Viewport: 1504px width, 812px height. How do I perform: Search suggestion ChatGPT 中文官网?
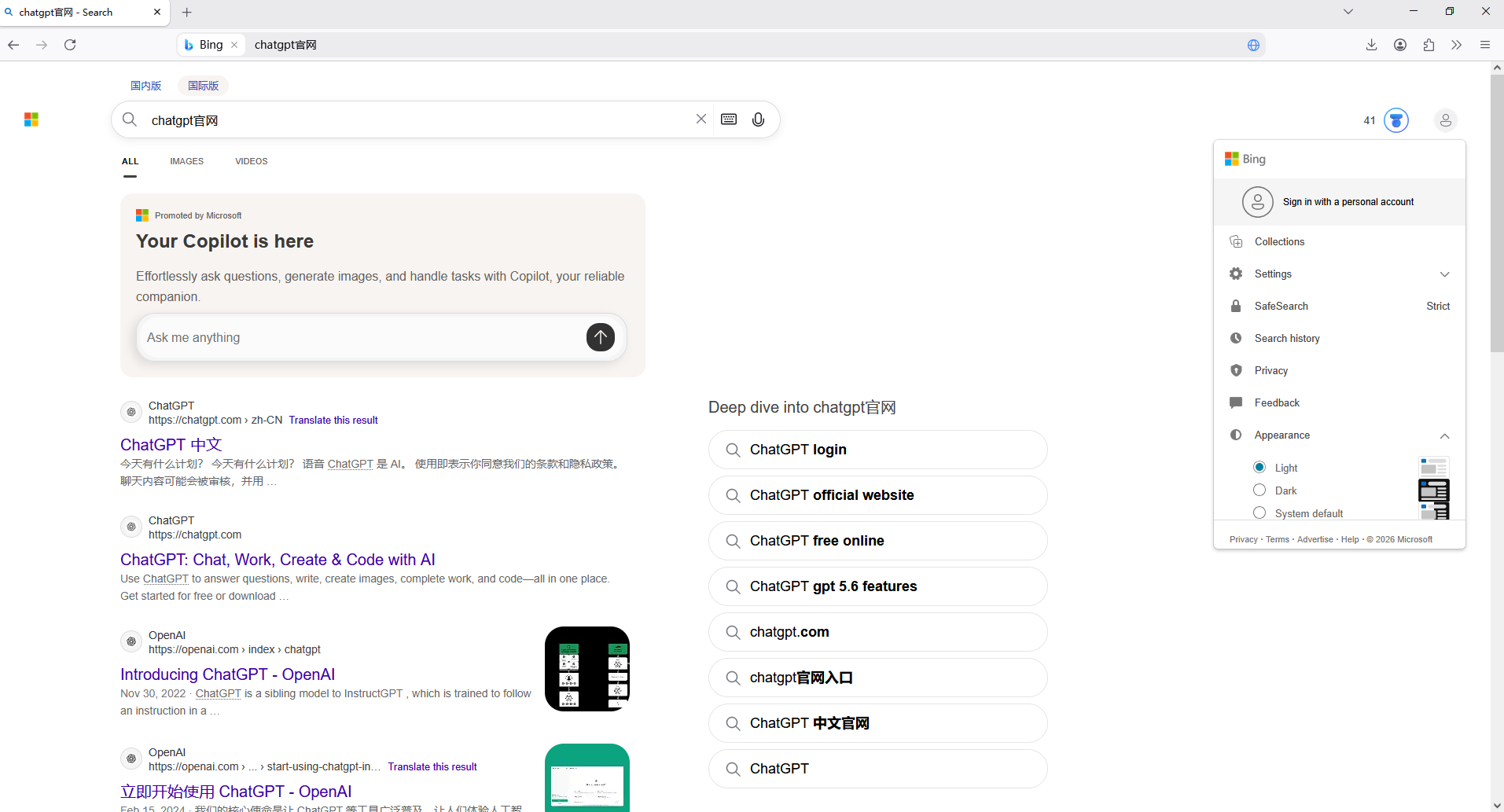[x=878, y=723]
